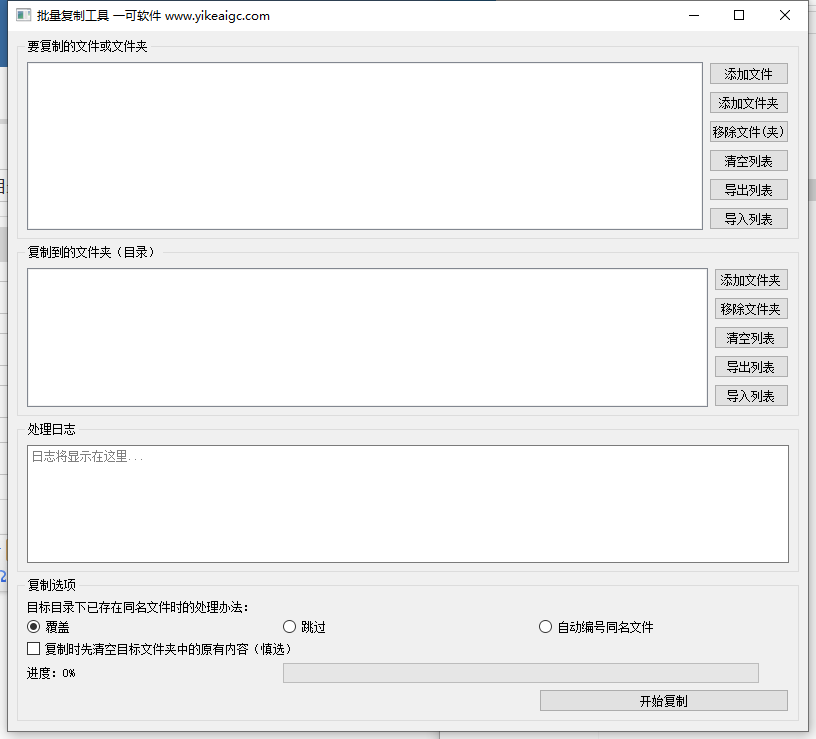Click 移除文件夹 in destination section

point(751,309)
